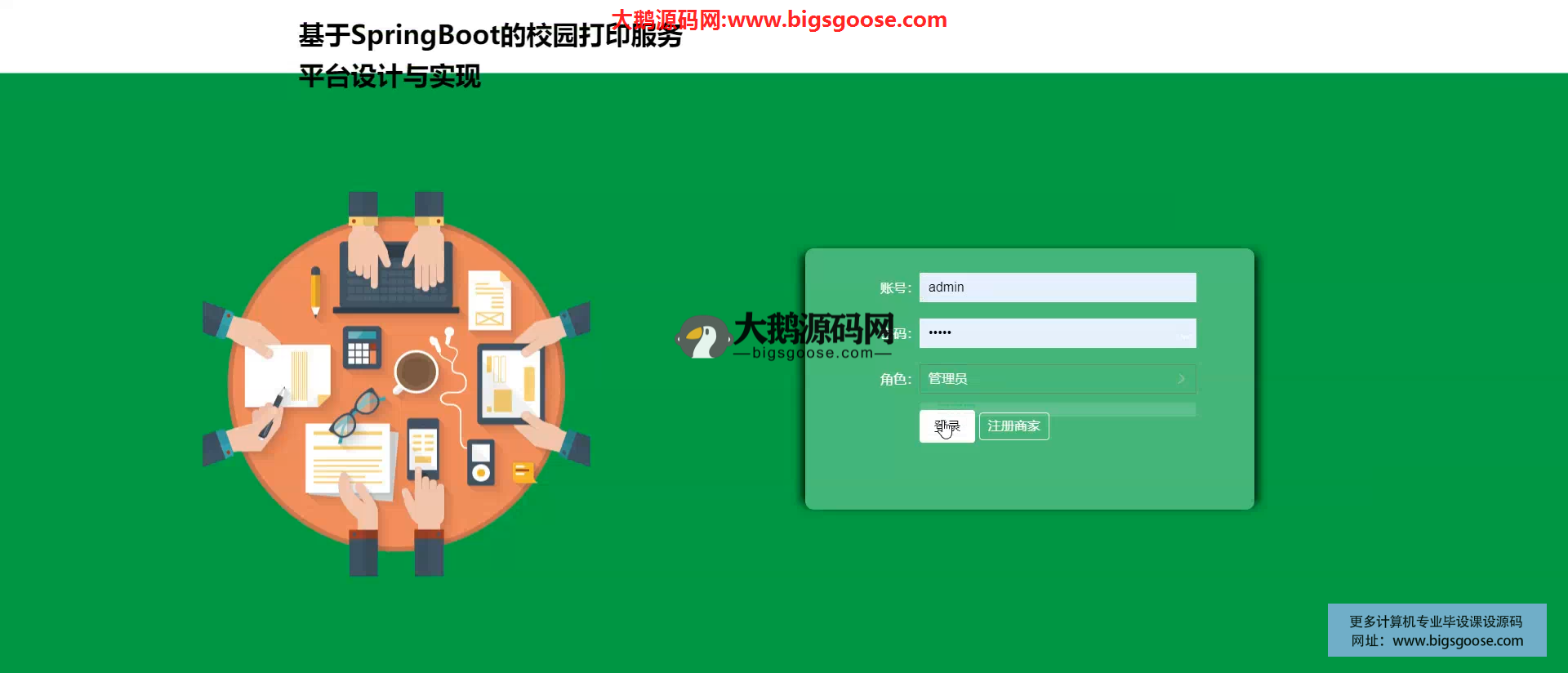Focus the 账号 field containing admin
1568x673 pixels.
(x=1057, y=287)
